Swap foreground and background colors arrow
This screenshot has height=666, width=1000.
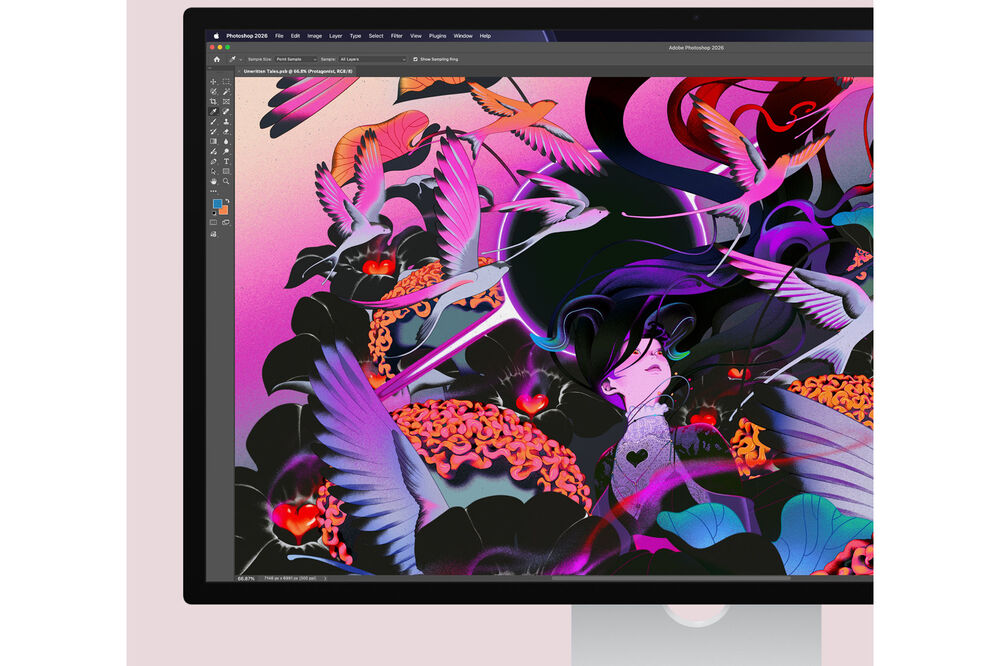[x=227, y=201]
